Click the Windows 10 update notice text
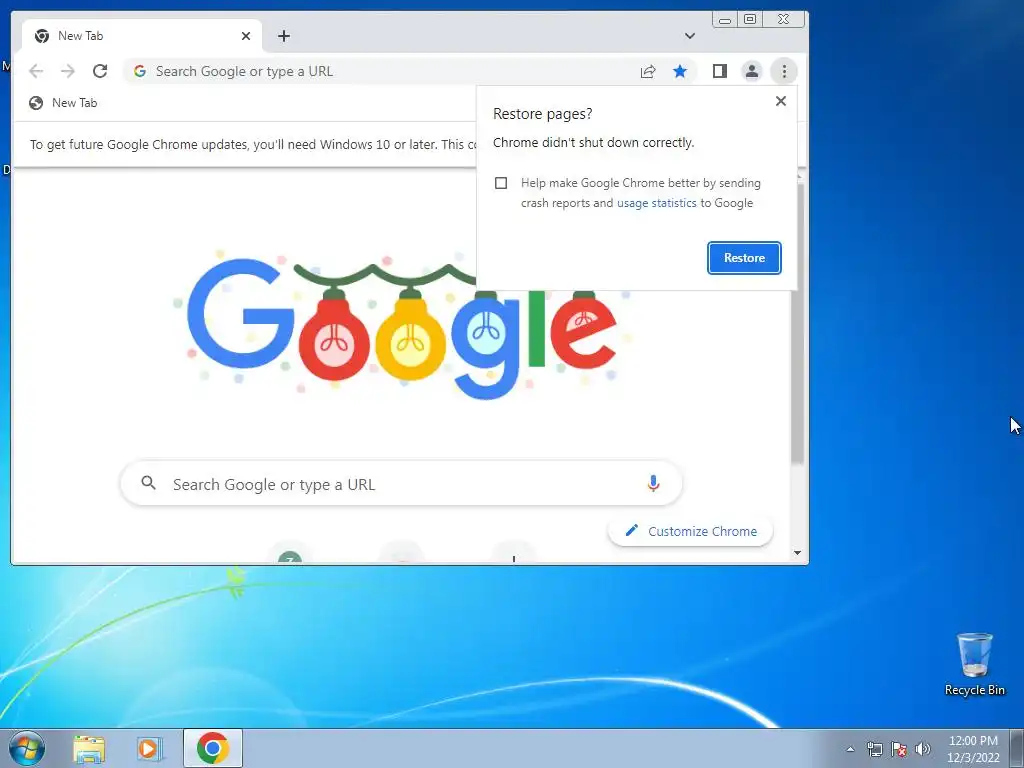 click(x=253, y=144)
